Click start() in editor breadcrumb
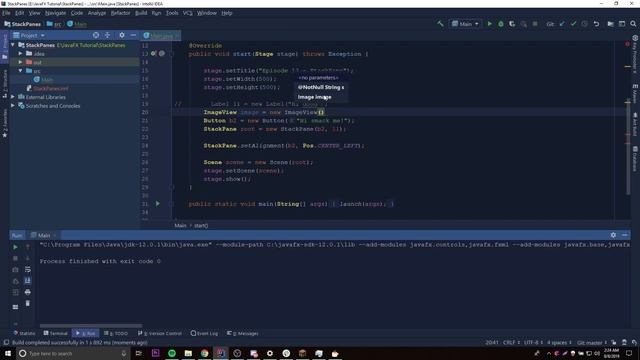The image size is (640, 360). (201, 225)
